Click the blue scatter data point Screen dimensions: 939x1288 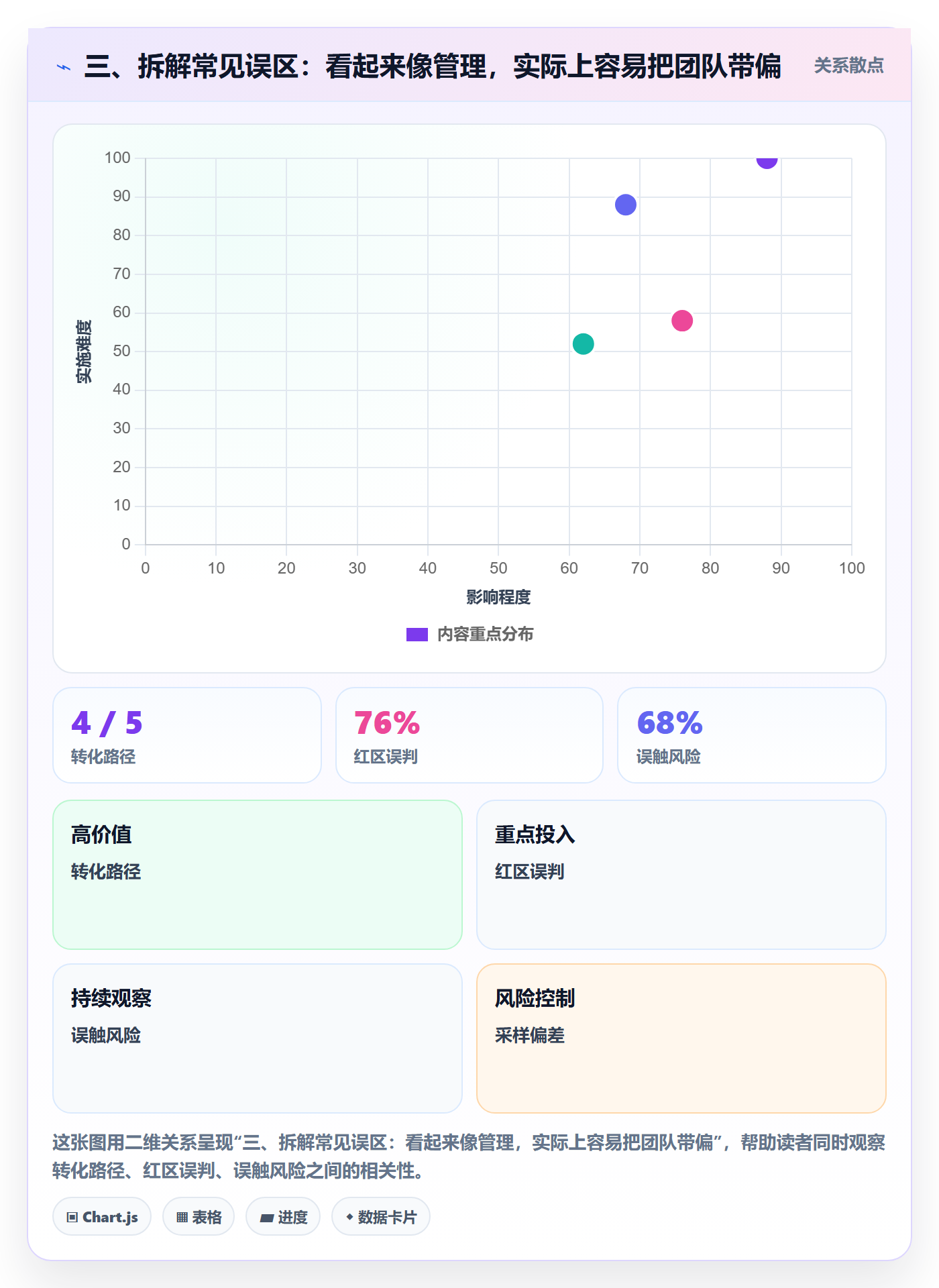pyautogui.click(x=625, y=205)
